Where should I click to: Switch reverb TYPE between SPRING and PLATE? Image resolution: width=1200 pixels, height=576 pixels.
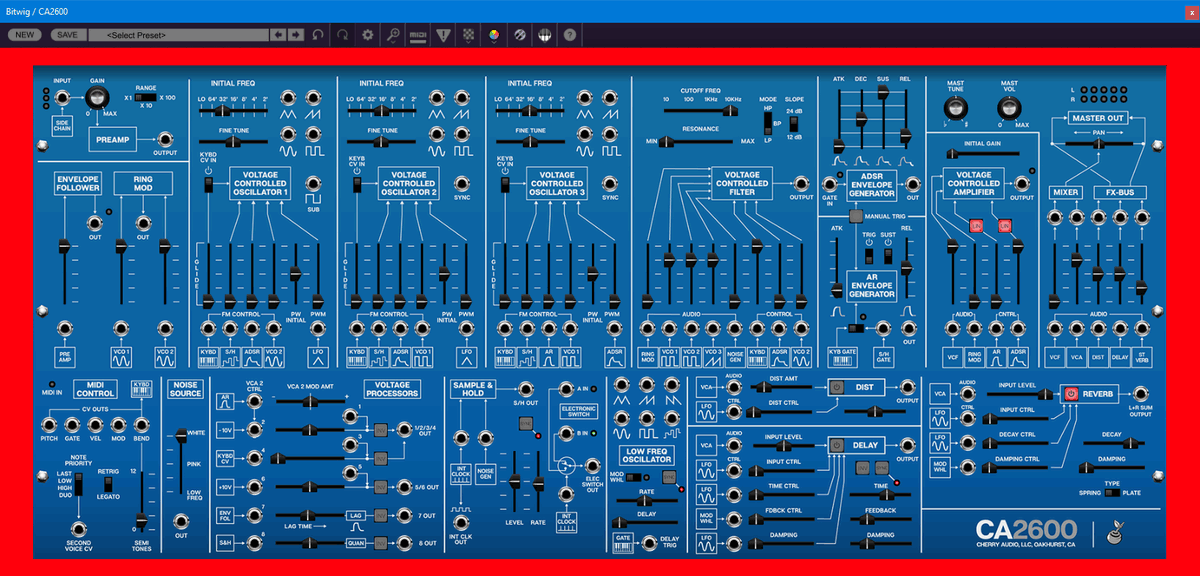(1110, 494)
